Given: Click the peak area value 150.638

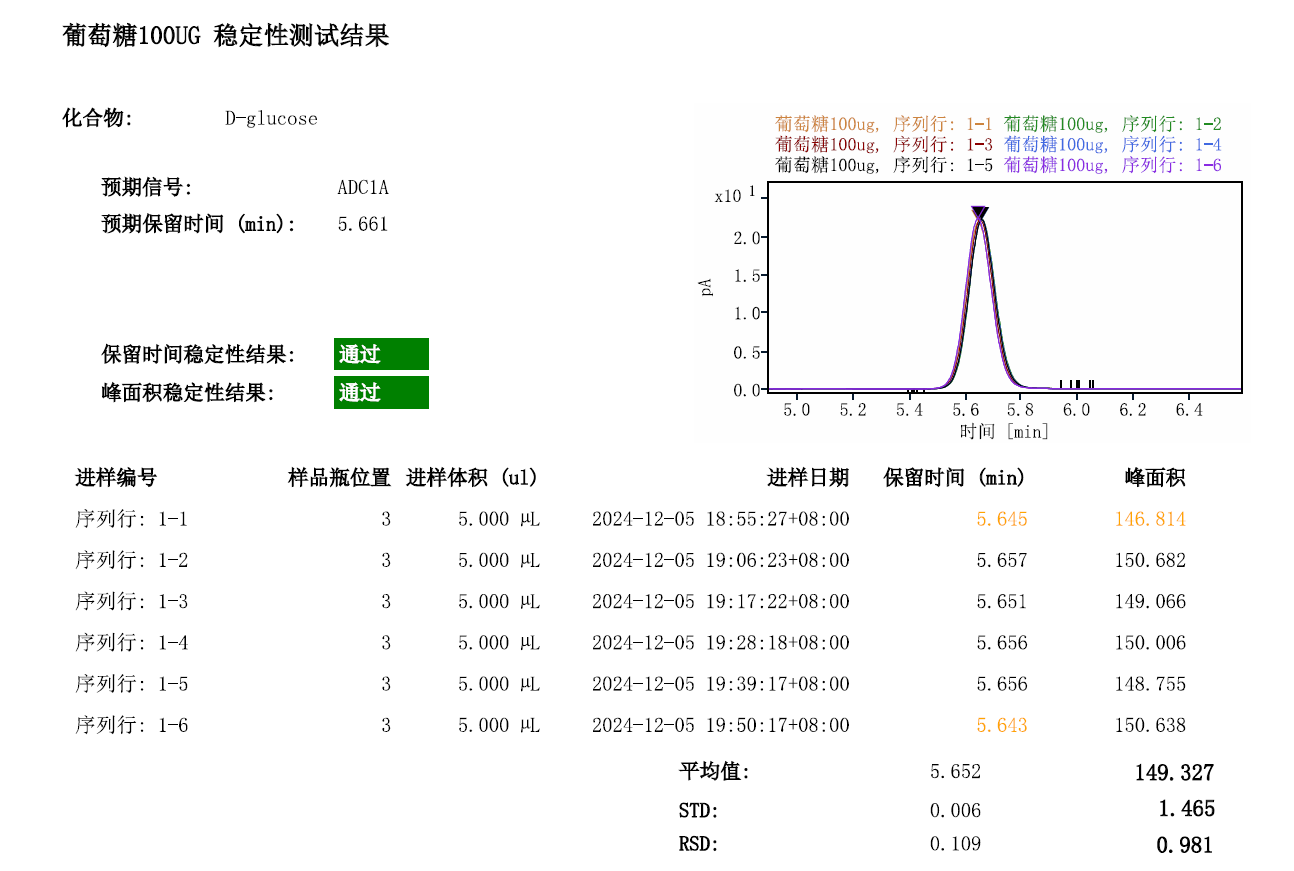Looking at the screenshot, I should coord(1150,725).
